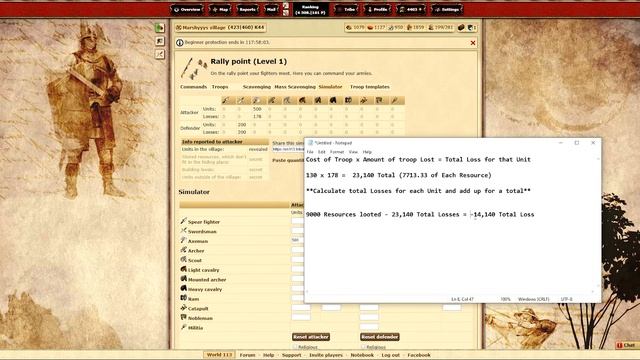Open the Map from the top bar
The width and height of the screenshot is (640, 360).
pos(220,9)
